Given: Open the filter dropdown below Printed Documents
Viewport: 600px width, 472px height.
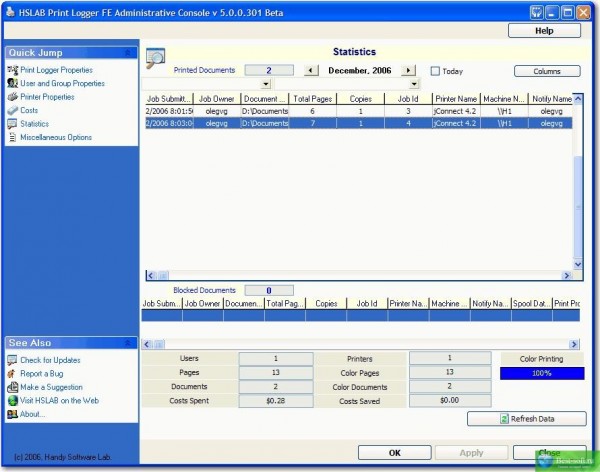Looking at the screenshot, I should tap(265, 85).
